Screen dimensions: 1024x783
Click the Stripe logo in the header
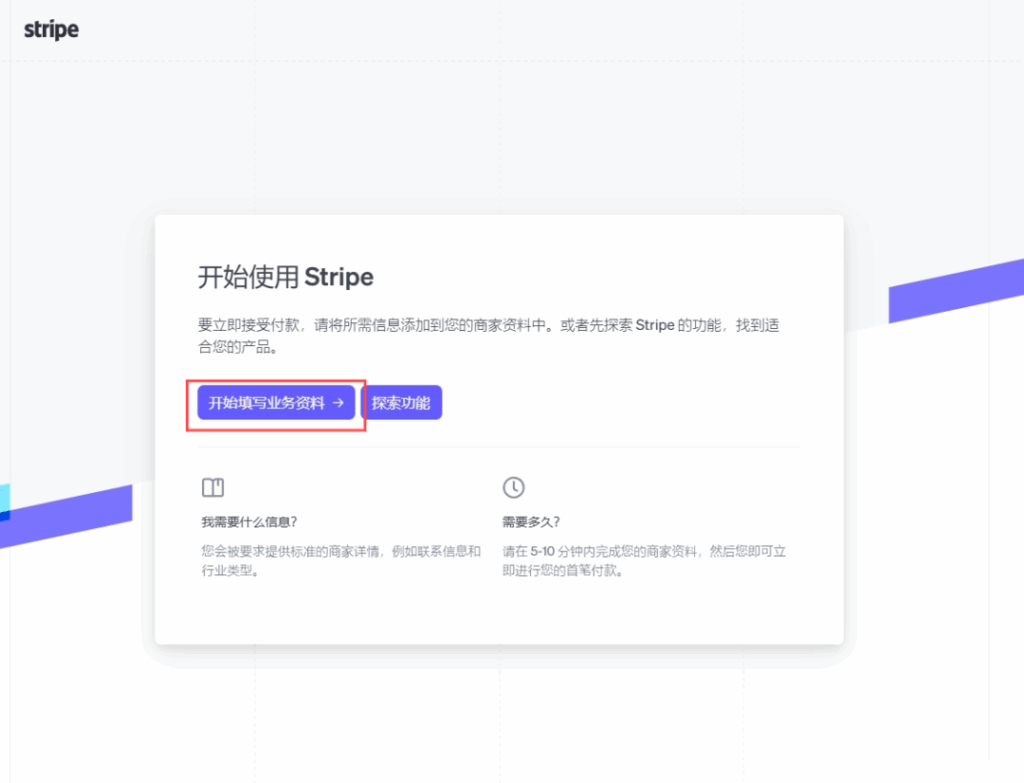[51, 29]
